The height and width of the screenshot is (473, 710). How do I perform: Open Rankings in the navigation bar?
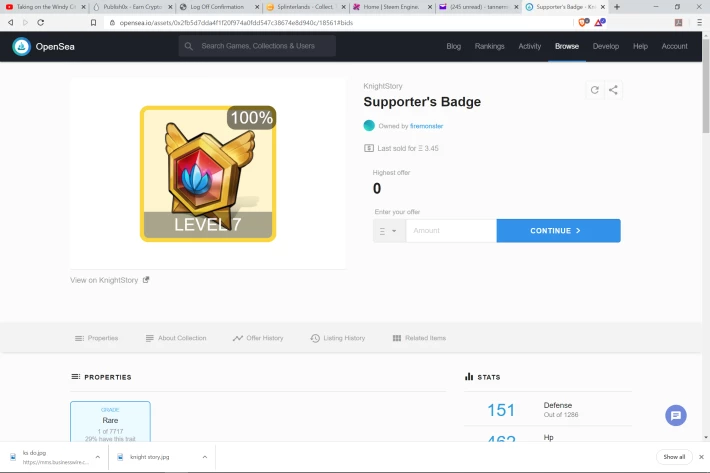[489, 46]
